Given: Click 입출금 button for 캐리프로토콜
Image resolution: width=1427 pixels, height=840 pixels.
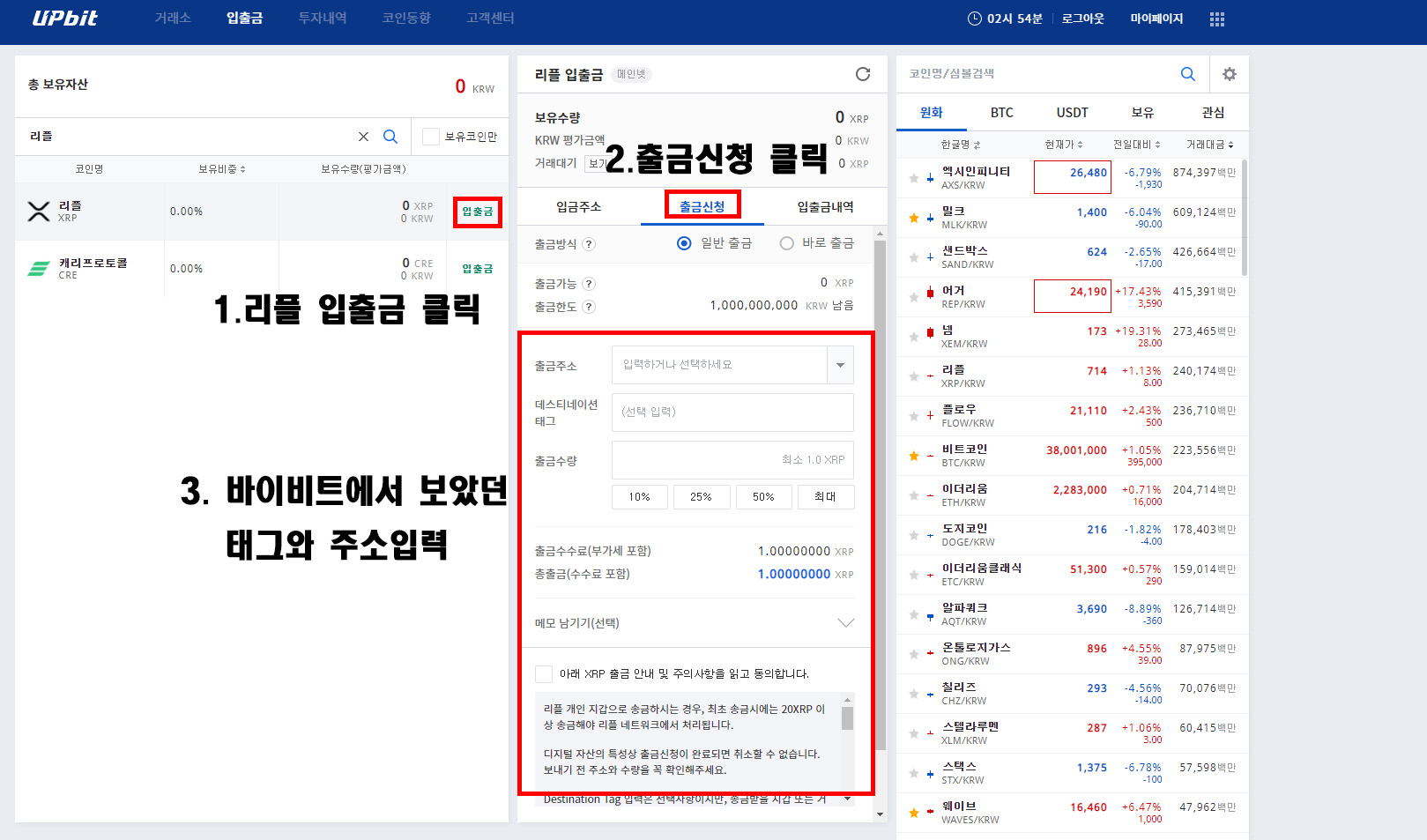Looking at the screenshot, I should pos(477,268).
